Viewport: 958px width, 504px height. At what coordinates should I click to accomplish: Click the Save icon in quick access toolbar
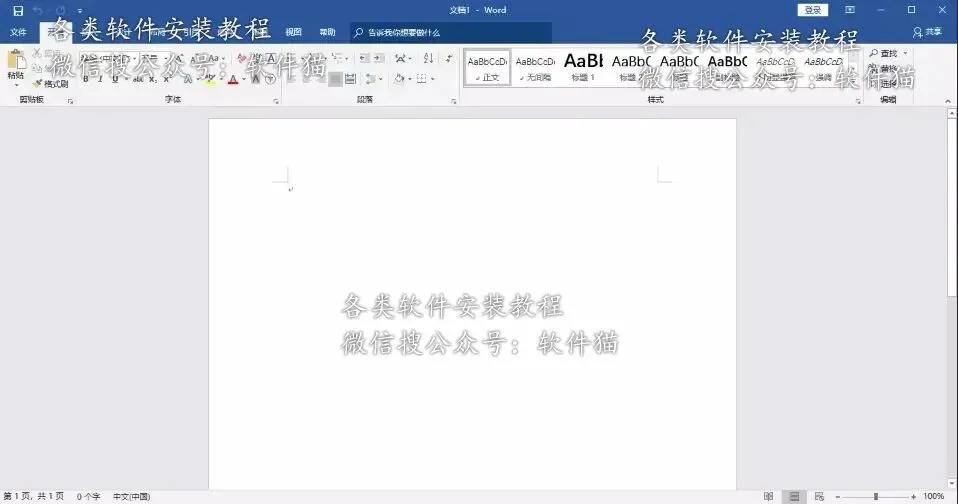pos(18,10)
